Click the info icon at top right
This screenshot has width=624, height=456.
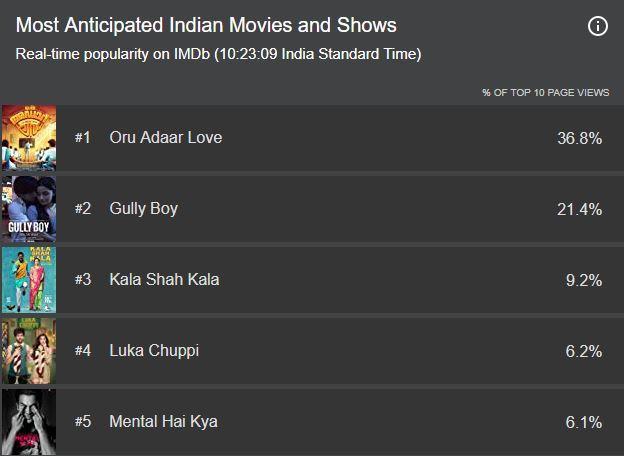click(x=598, y=26)
